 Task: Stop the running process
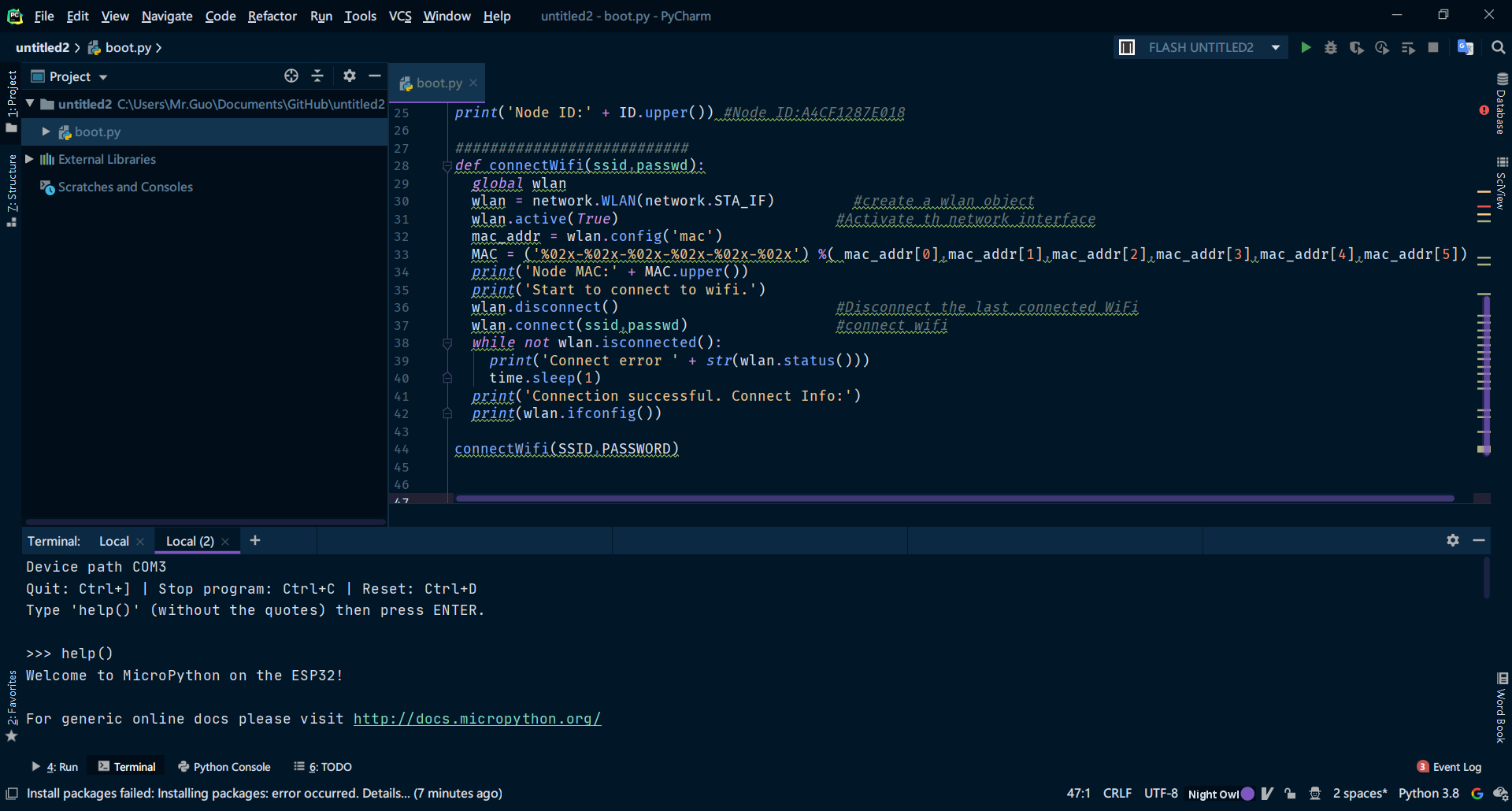pos(1433,47)
